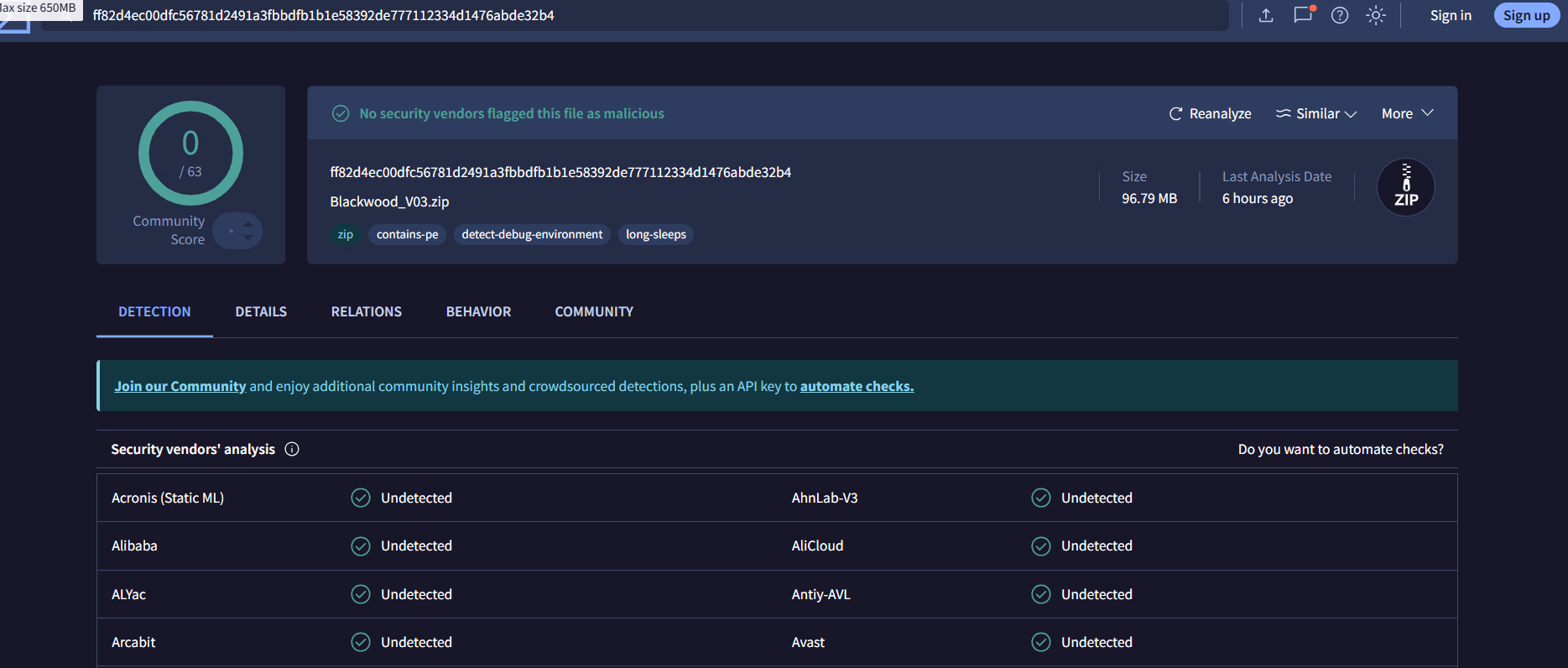The width and height of the screenshot is (1568, 668).
Task: Select the contains-pe tag
Action: coord(407,234)
